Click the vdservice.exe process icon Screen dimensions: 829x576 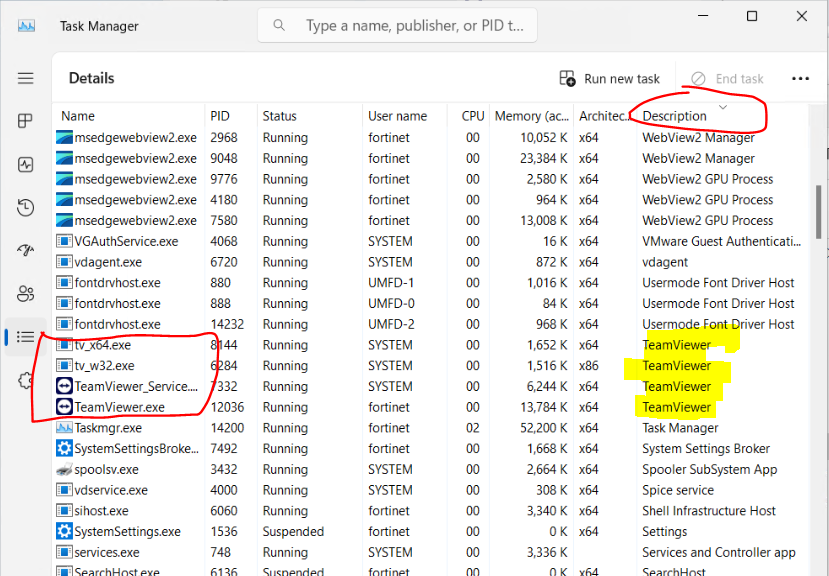point(64,490)
